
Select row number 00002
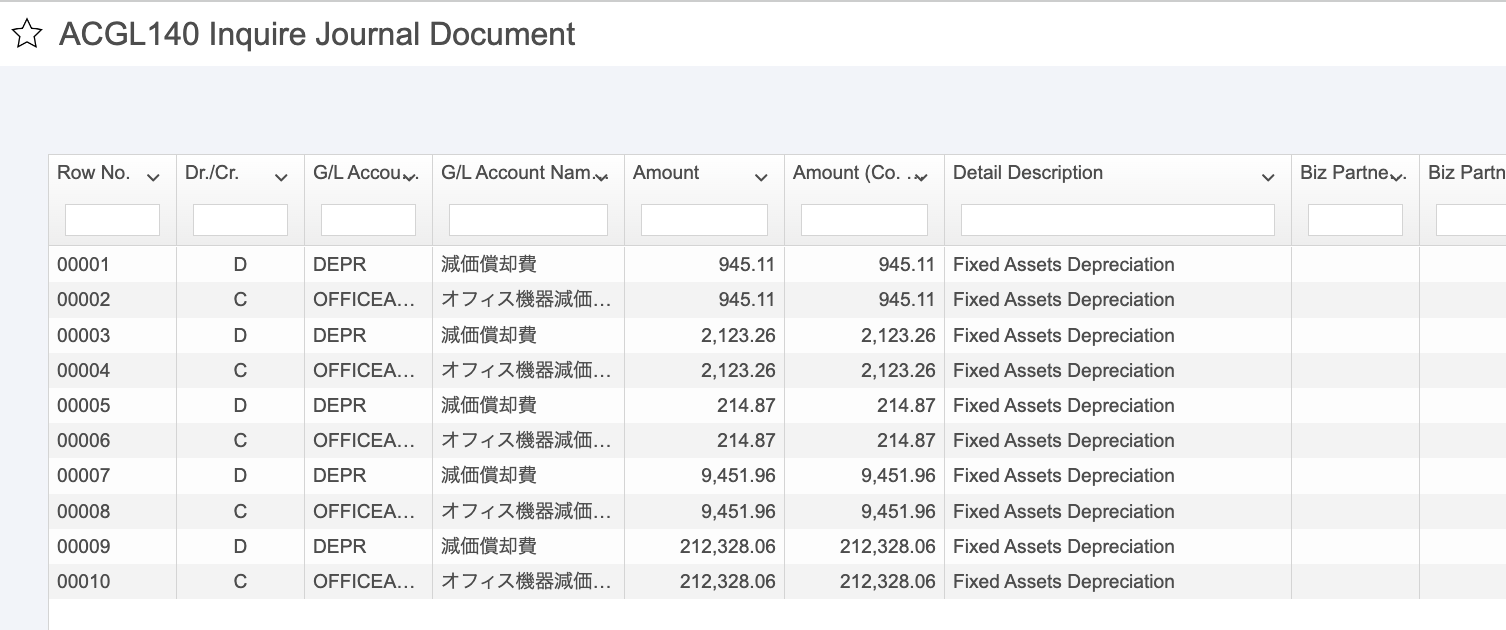[84, 300]
